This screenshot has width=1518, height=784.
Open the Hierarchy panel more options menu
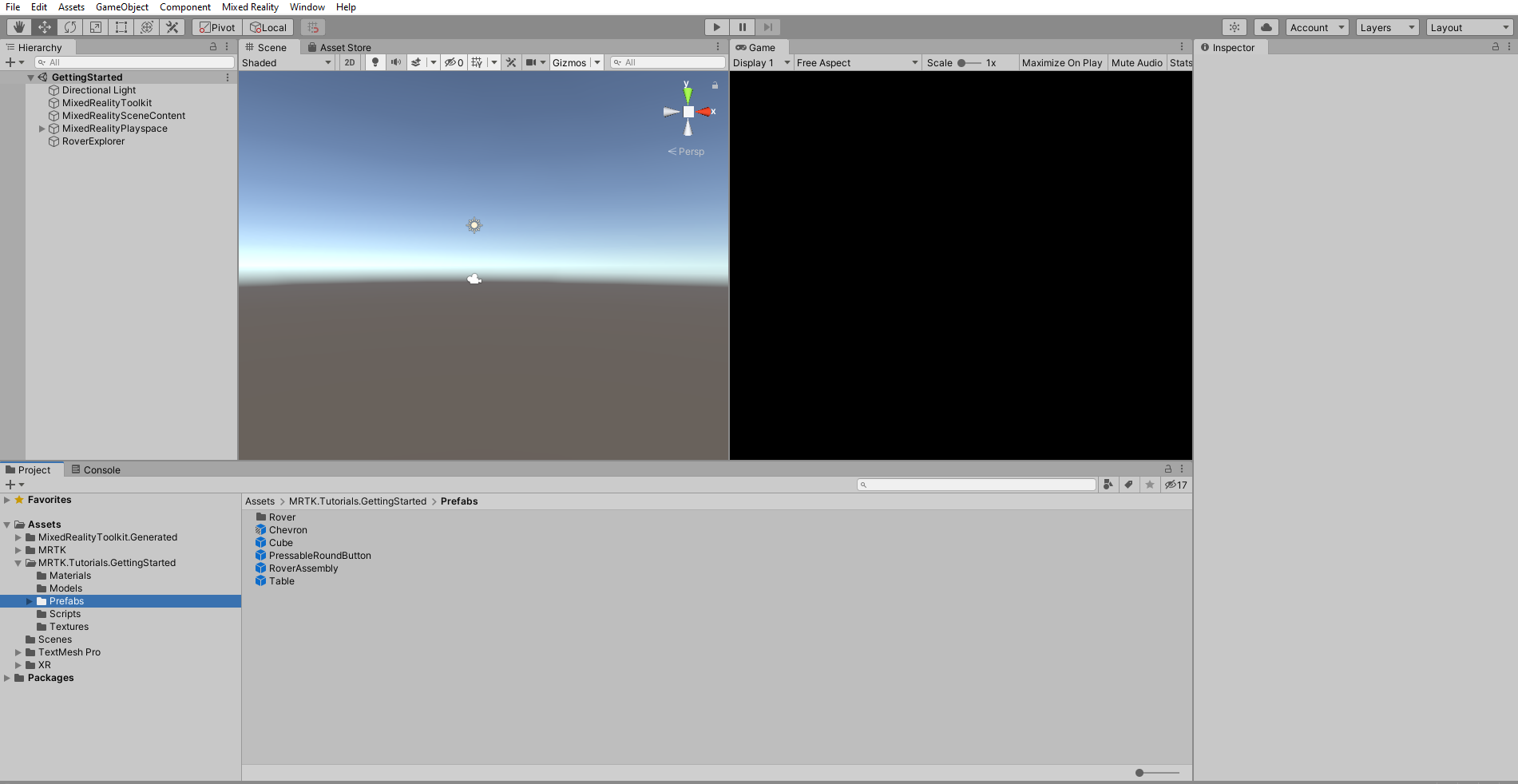click(227, 47)
